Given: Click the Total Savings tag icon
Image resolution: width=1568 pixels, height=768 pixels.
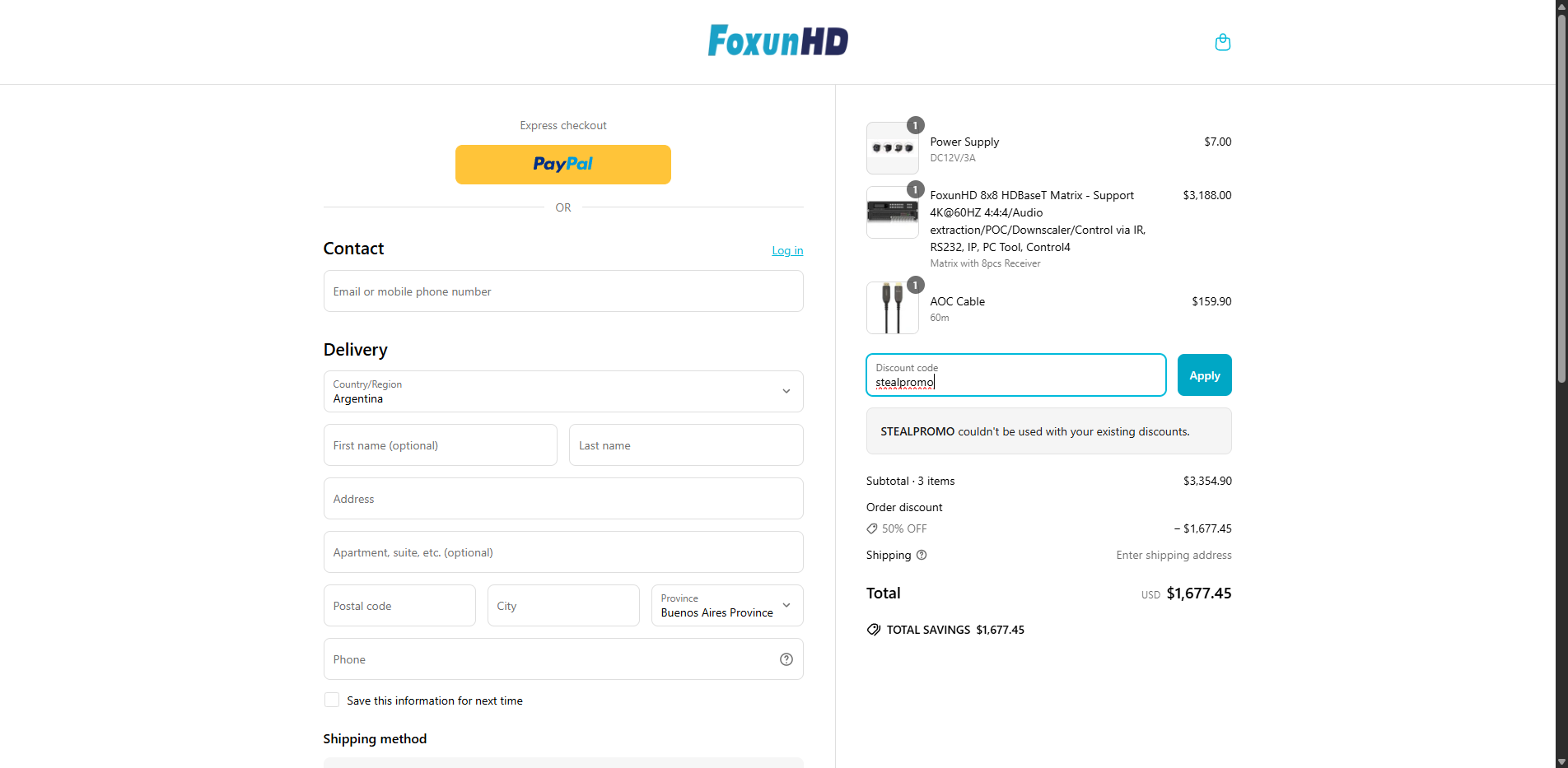Looking at the screenshot, I should tap(874, 630).
